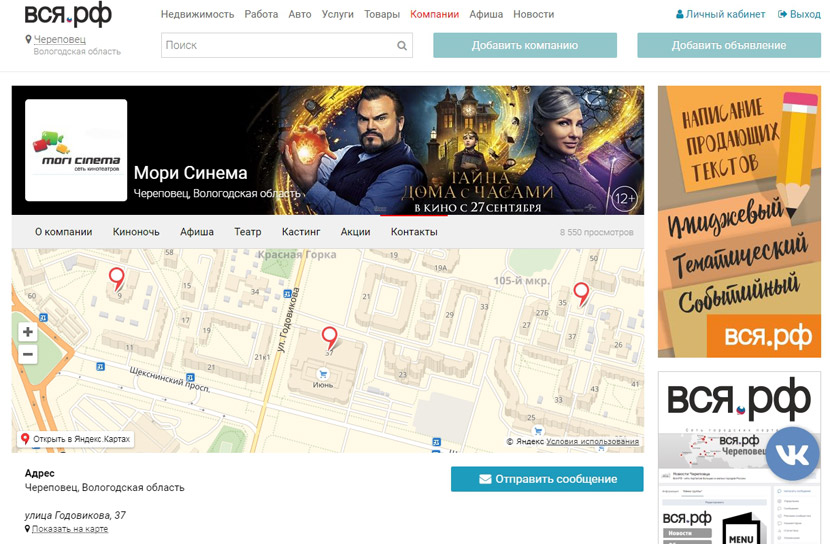This screenshot has width=830, height=544.
Task: Zoom out the map with minus button
Action: [x=28, y=354]
